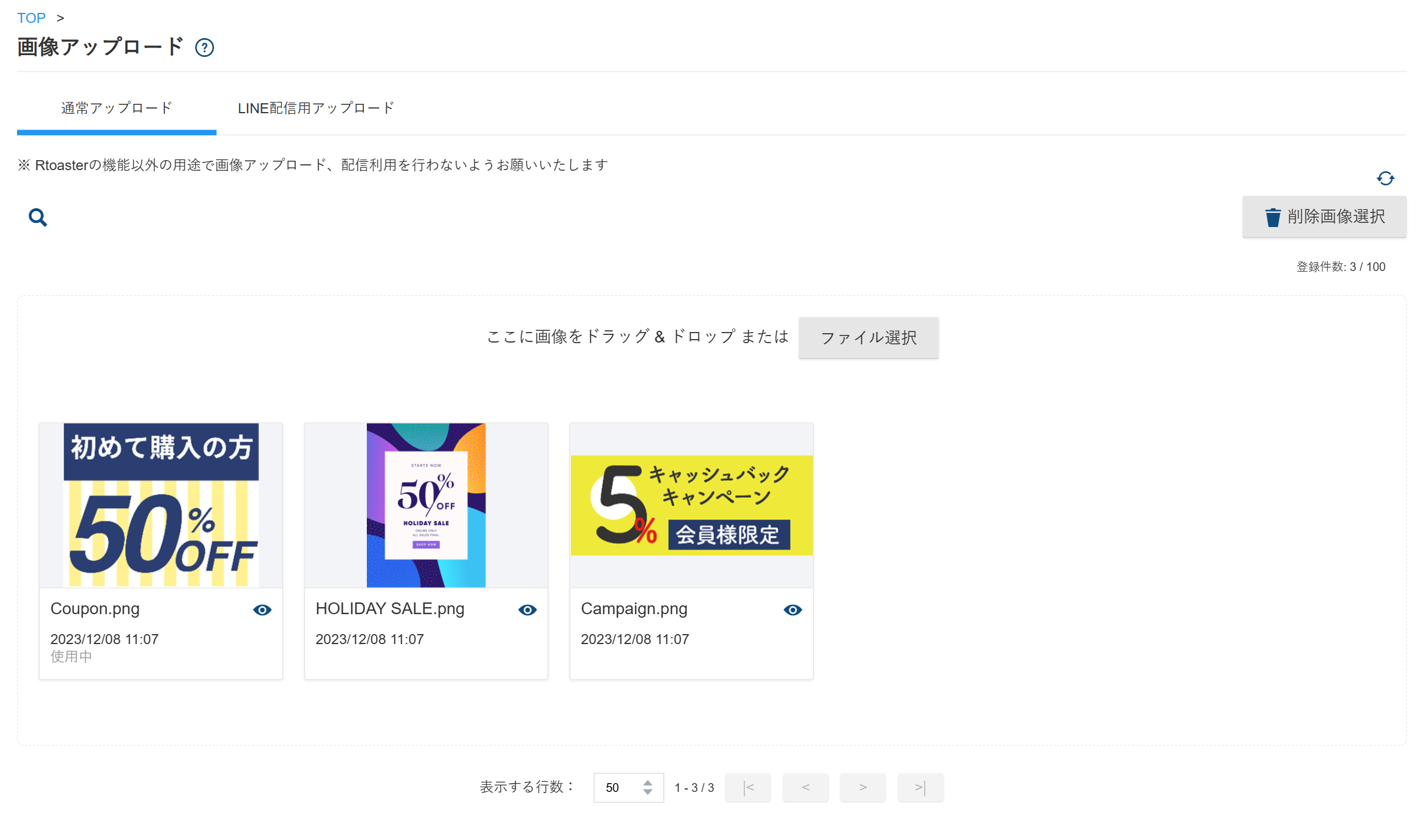Go to the next page of results
This screenshot has width=1428, height=840.
tap(863, 787)
